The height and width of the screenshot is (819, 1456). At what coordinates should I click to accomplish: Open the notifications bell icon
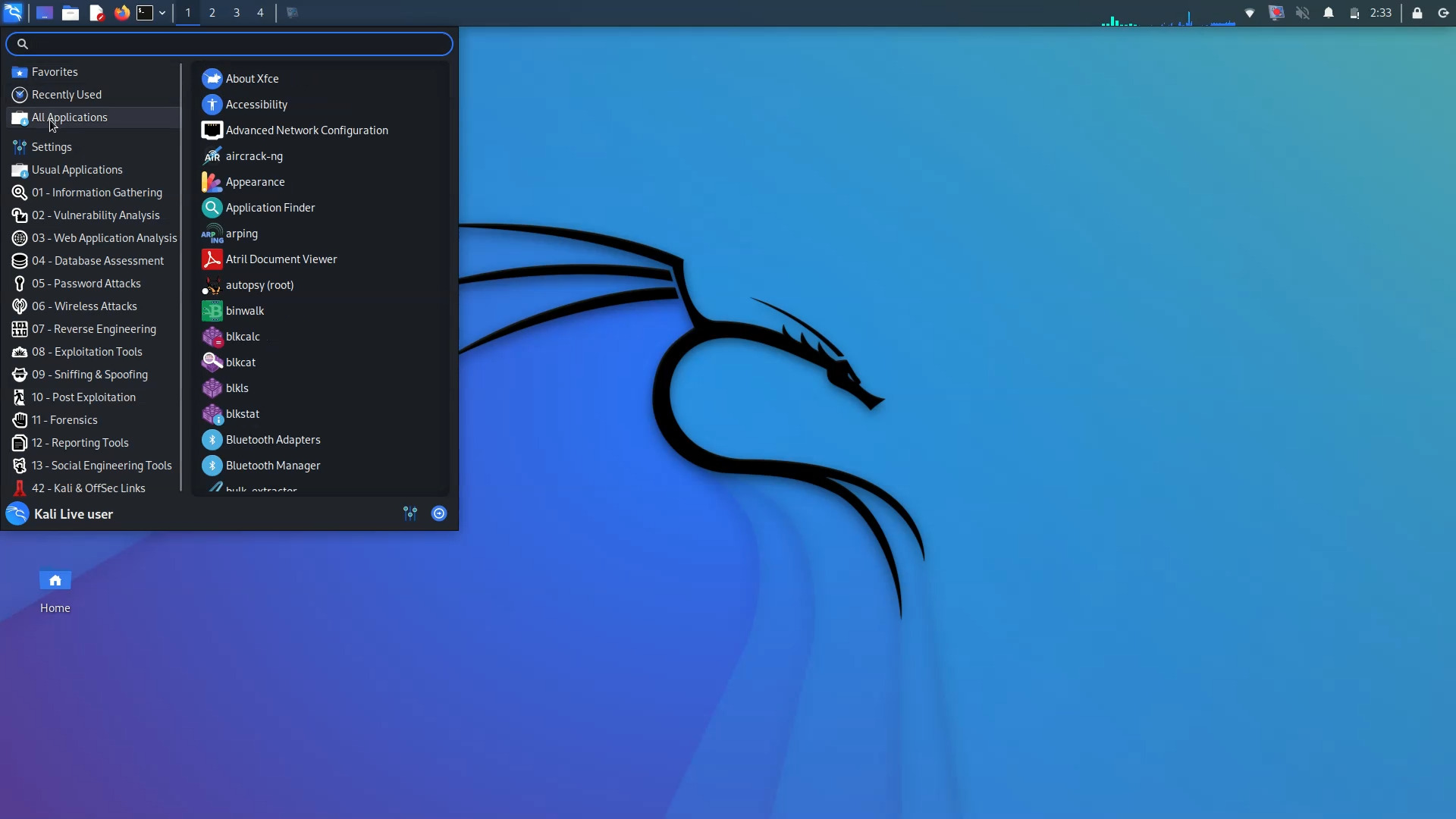1329,13
